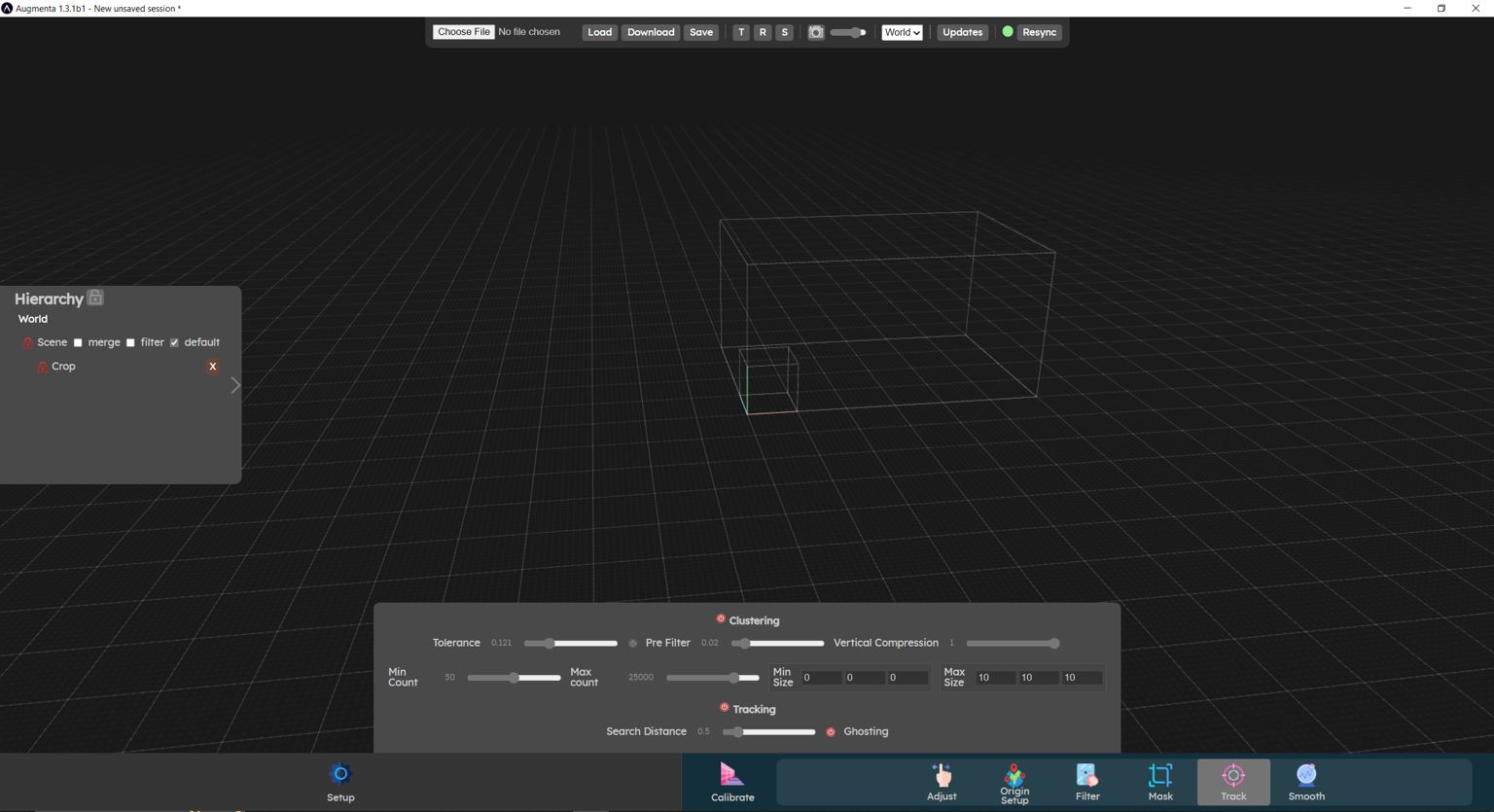The image size is (1494, 812).
Task: Select the Origin Setup tool
Action: click(x=1014, y=782)
